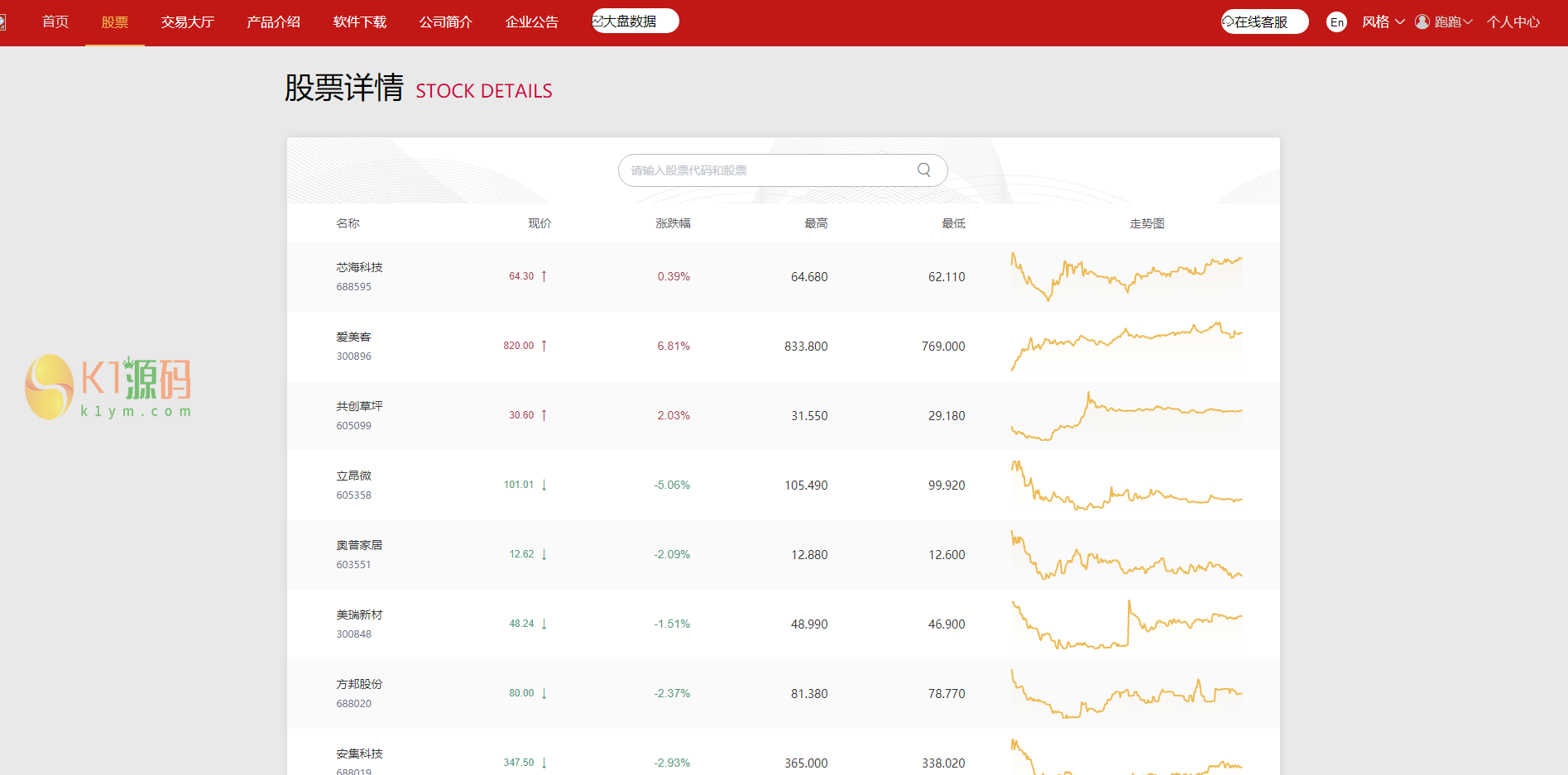View the 美瑞新材 trend chart

click(x=1126, y=624)
